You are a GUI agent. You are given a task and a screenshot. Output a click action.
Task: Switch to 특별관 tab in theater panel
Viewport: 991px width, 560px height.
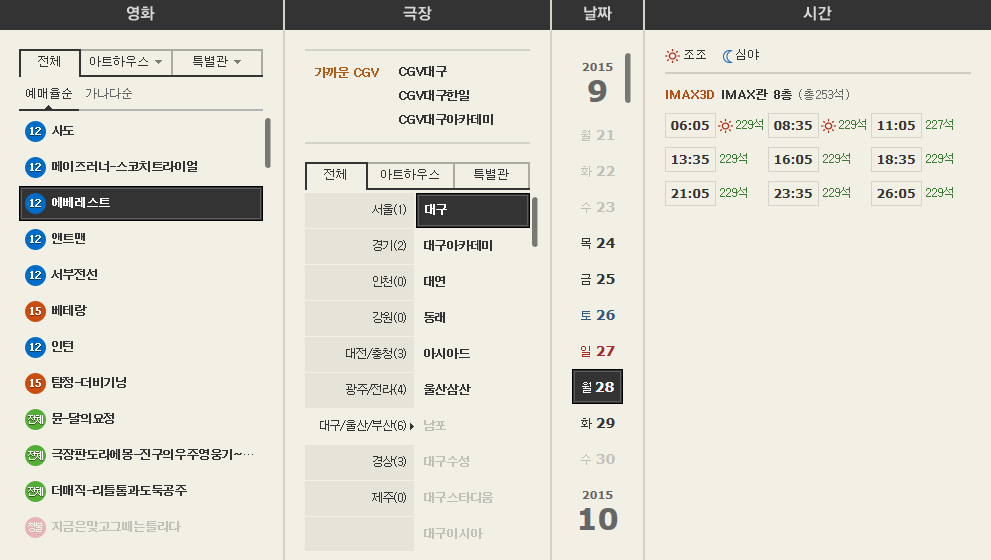click(491, 175)
